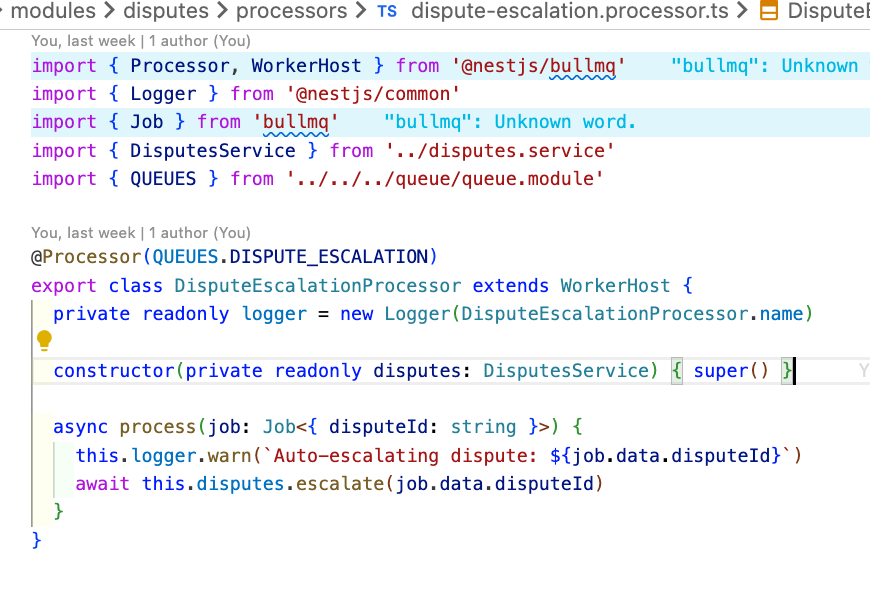870x596 pixels.
Task: Click the 'Auto-escalating dispute:' template string
Action: pos(406,456)
